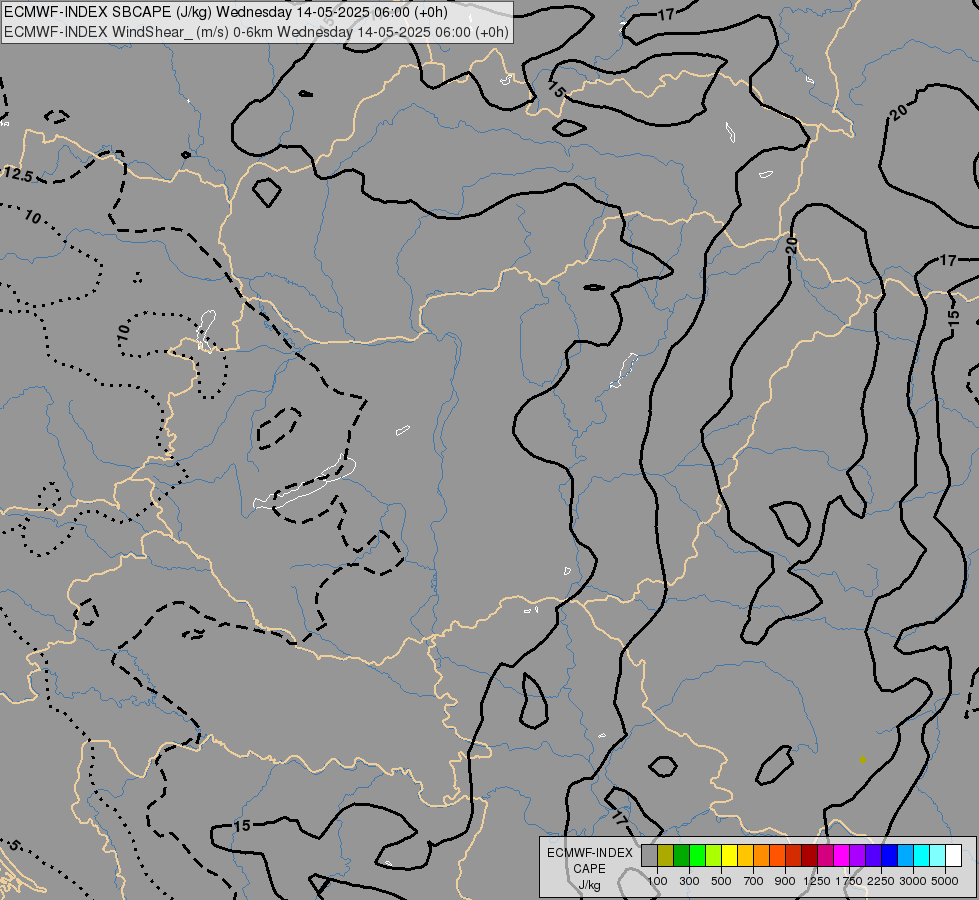979x900 pixels.
Task: Click the sky blue swatch left of the 3000 tick
Action: [905, 856]
